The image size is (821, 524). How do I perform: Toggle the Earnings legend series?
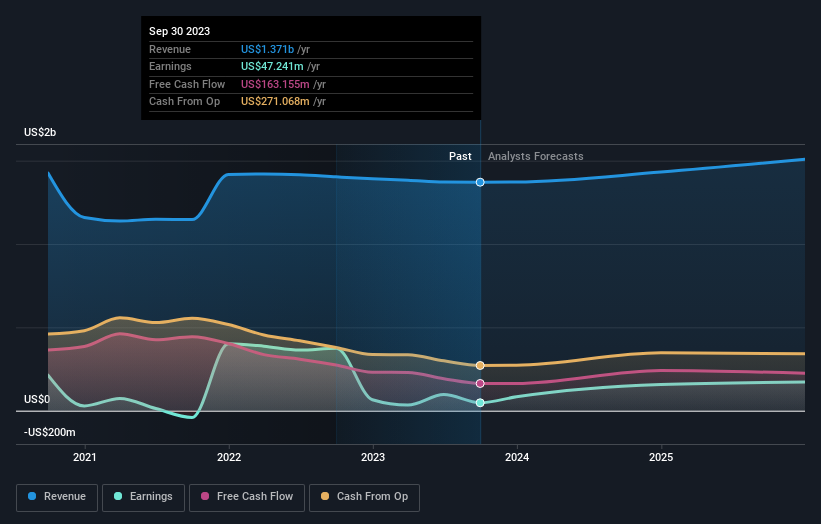click(x=143, y=497)
